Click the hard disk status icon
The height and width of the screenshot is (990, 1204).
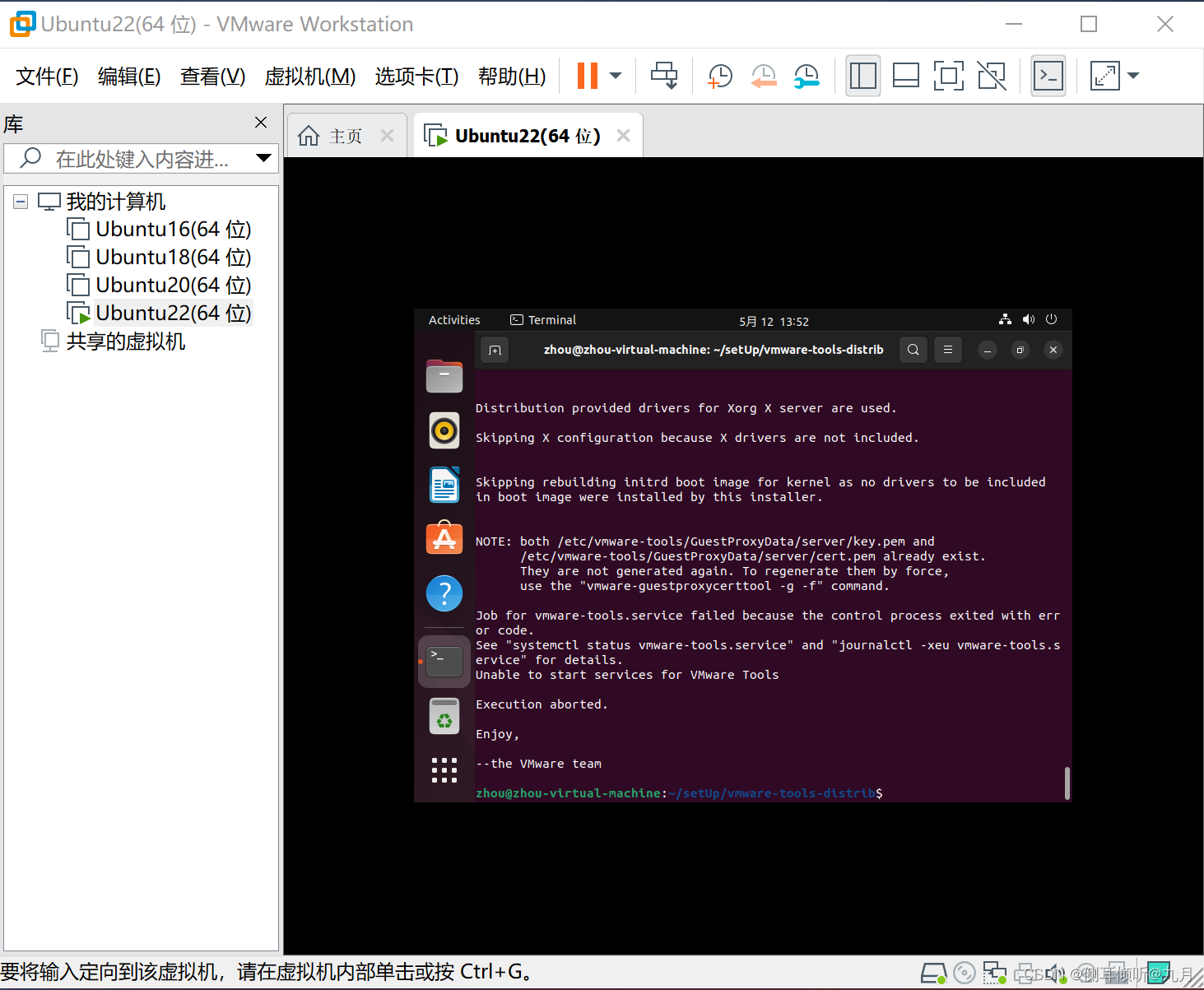pyautogui.click(x=932, y=973)
